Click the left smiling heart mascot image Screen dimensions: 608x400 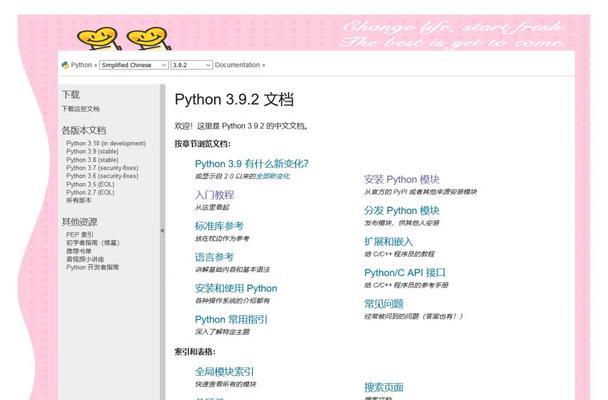click(98, 38)
